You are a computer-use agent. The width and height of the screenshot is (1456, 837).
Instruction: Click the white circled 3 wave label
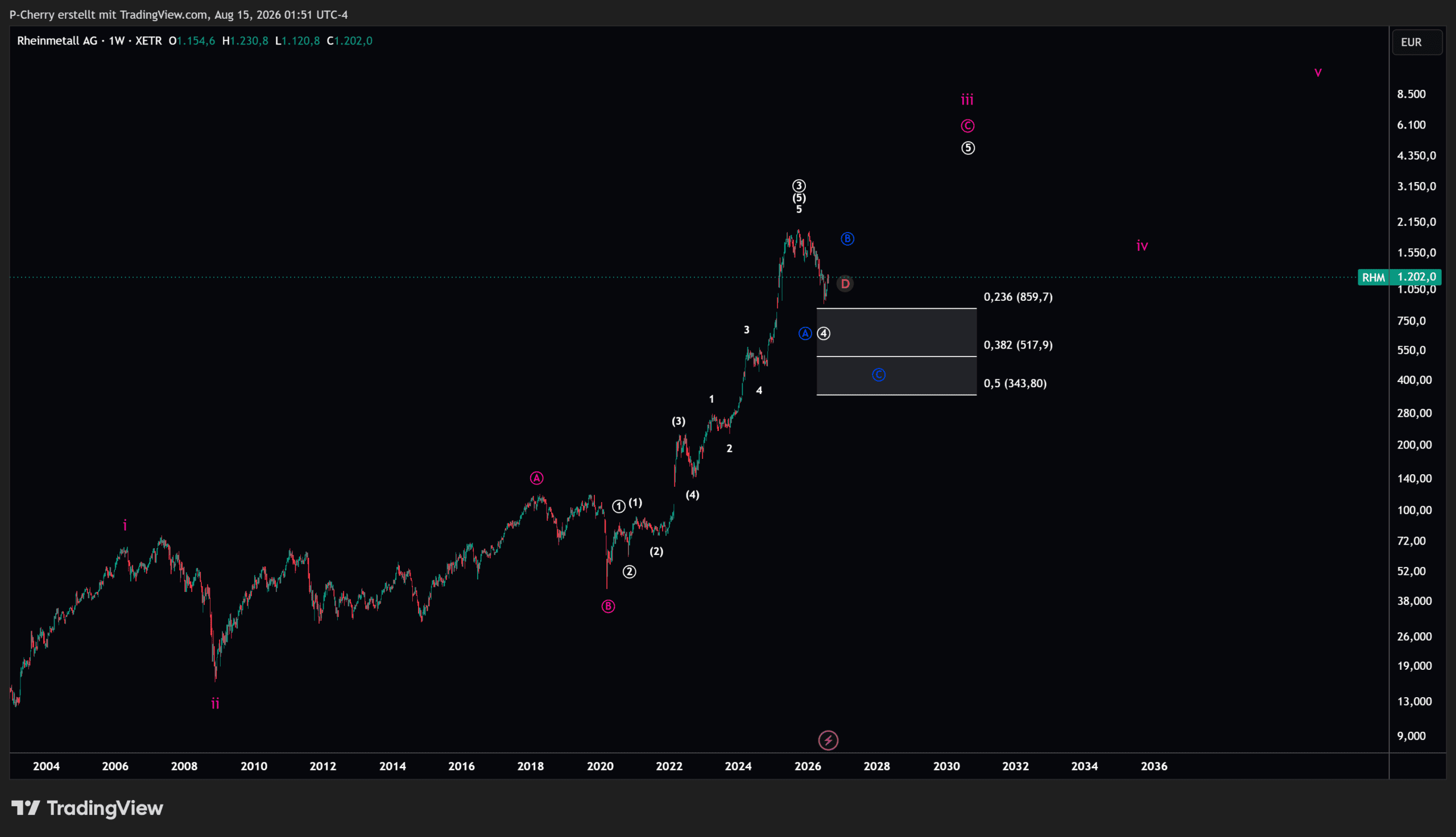click(799, 186)
